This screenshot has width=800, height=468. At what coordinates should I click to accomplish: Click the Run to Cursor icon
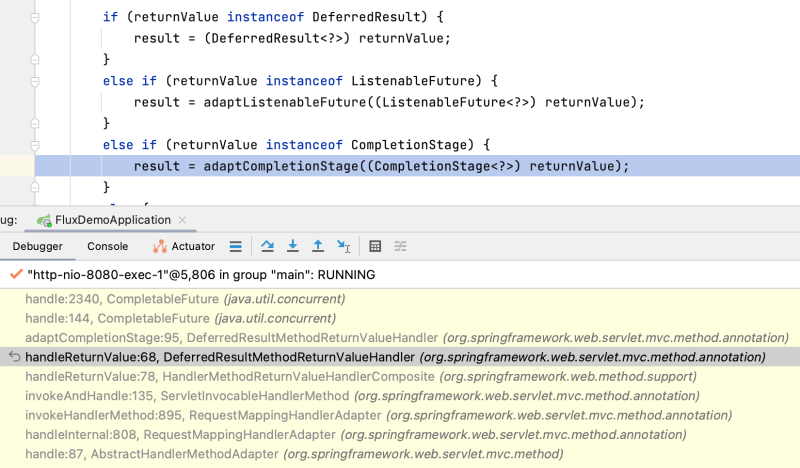(x=344, y=246)
